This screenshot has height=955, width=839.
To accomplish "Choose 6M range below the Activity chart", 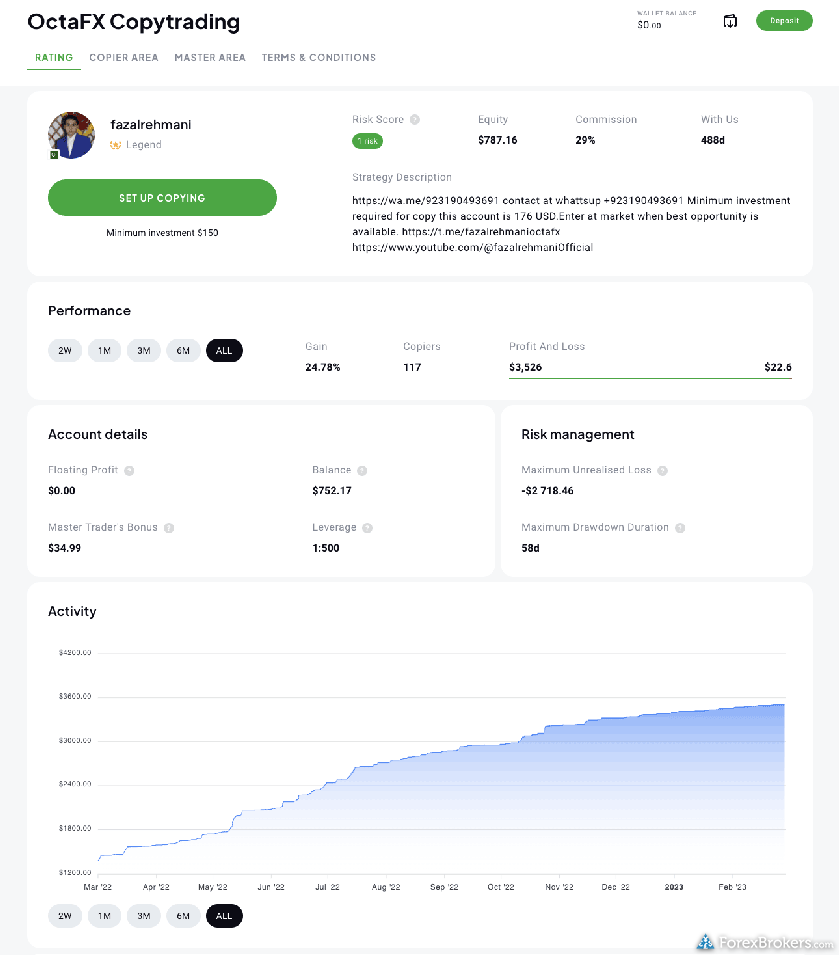I will tap(183, 916).
